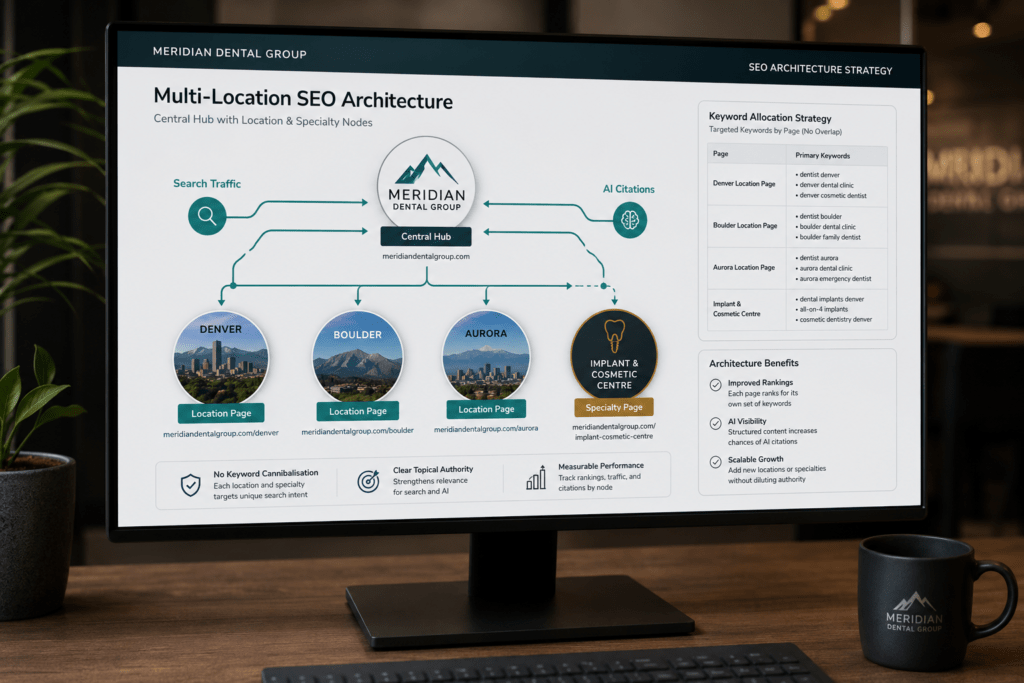The width and height of the screenshot is (1024, 683).
Task: Click the 'Measurable Performance' heading
Action: (601, 466)
